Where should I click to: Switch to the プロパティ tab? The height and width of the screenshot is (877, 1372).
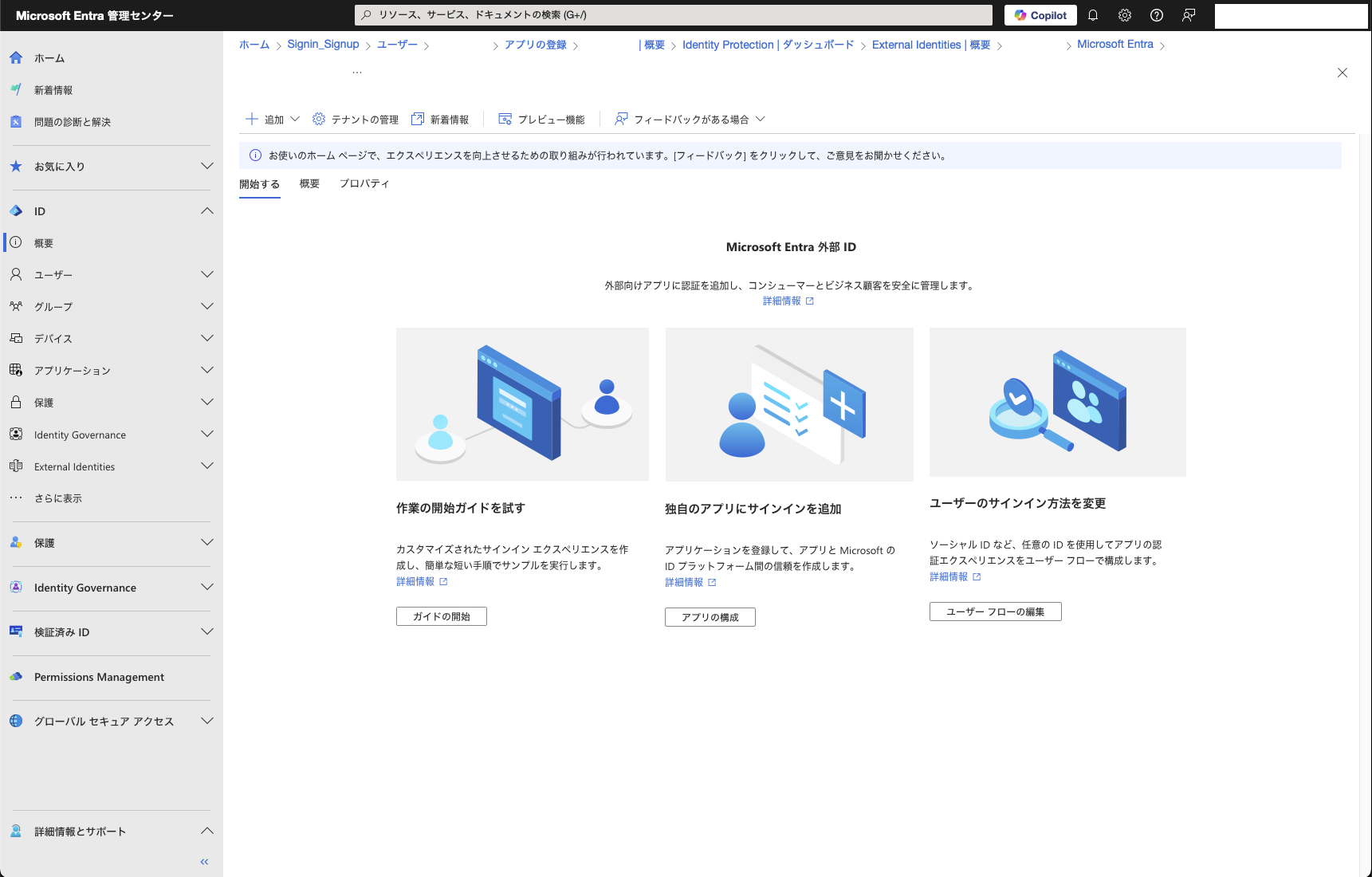[364, 183]
